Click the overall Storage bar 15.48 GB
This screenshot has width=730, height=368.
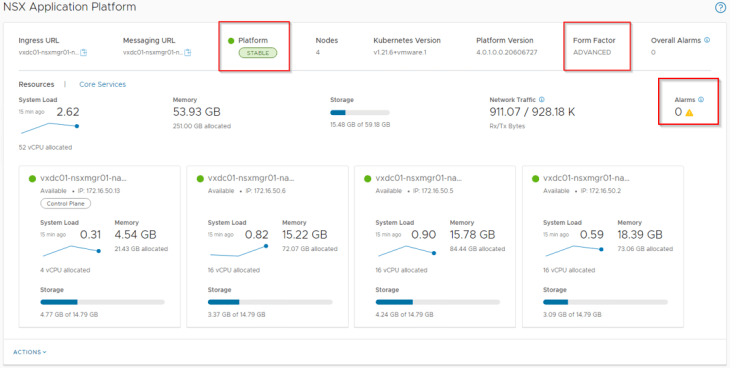point(360,112)
